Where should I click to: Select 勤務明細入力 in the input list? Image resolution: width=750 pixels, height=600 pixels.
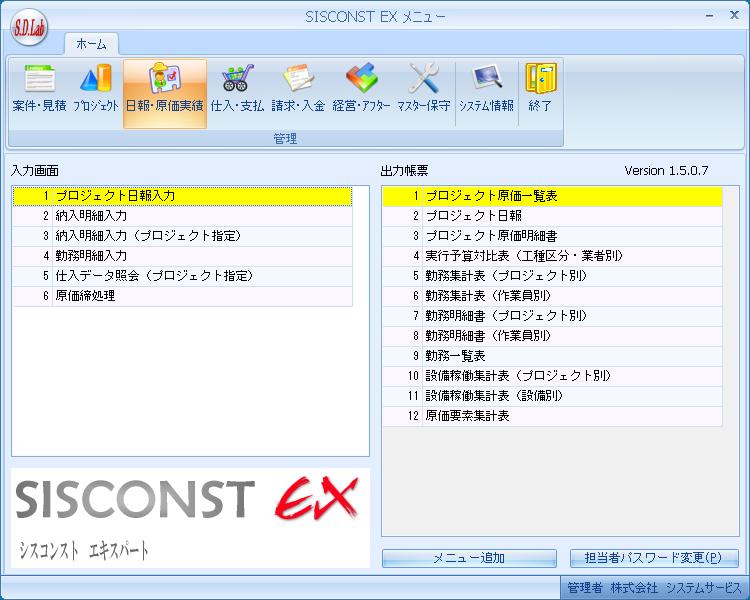pos(183,256)
